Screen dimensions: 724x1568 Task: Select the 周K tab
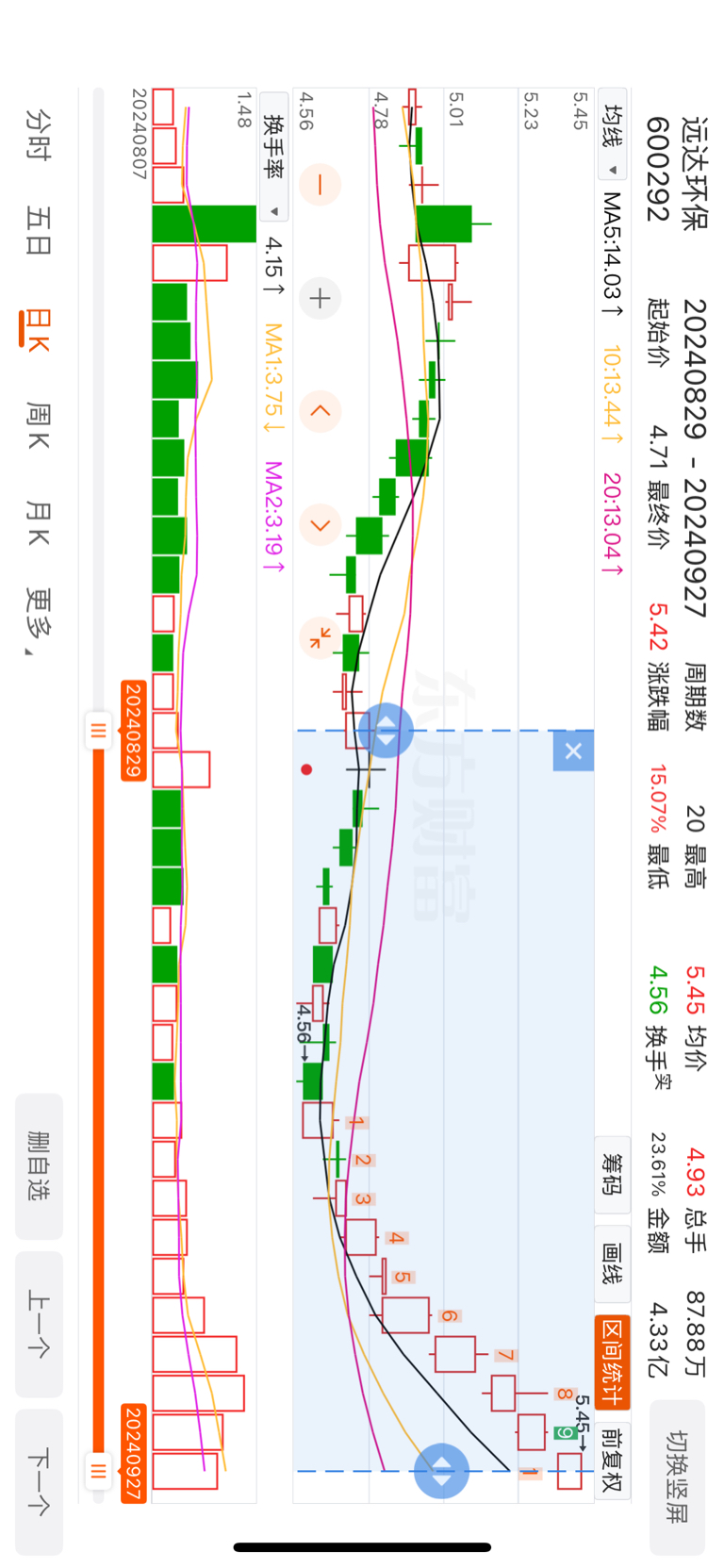[x=38, y=425]
